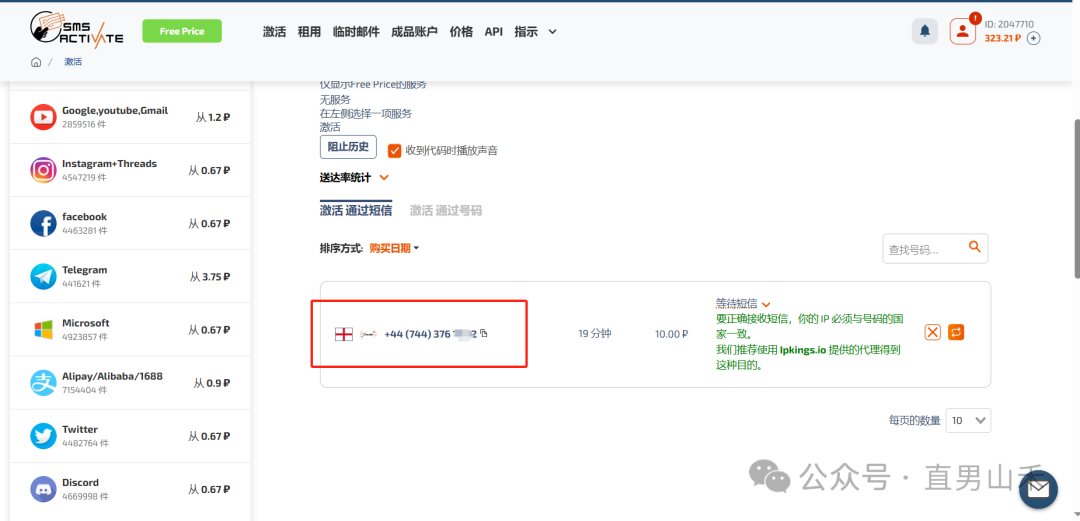Open the 临时邮件 menu item
The width and height of the screenshot is (1080, 521).
pyautogui.click(x=356, y=32)
